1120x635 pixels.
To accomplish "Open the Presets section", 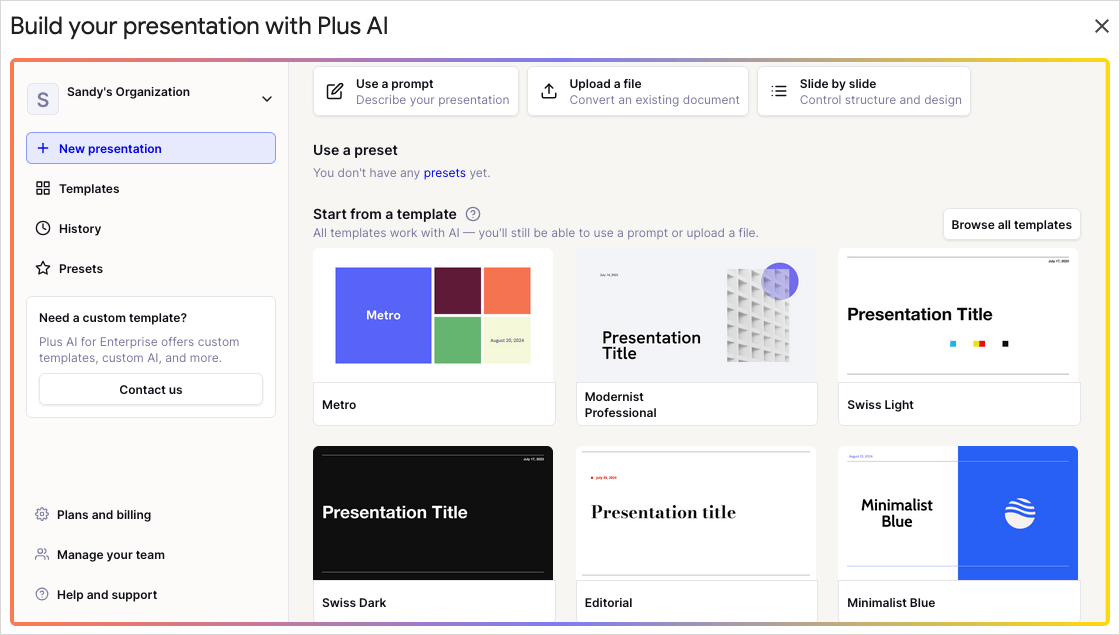I will point(151,269).
